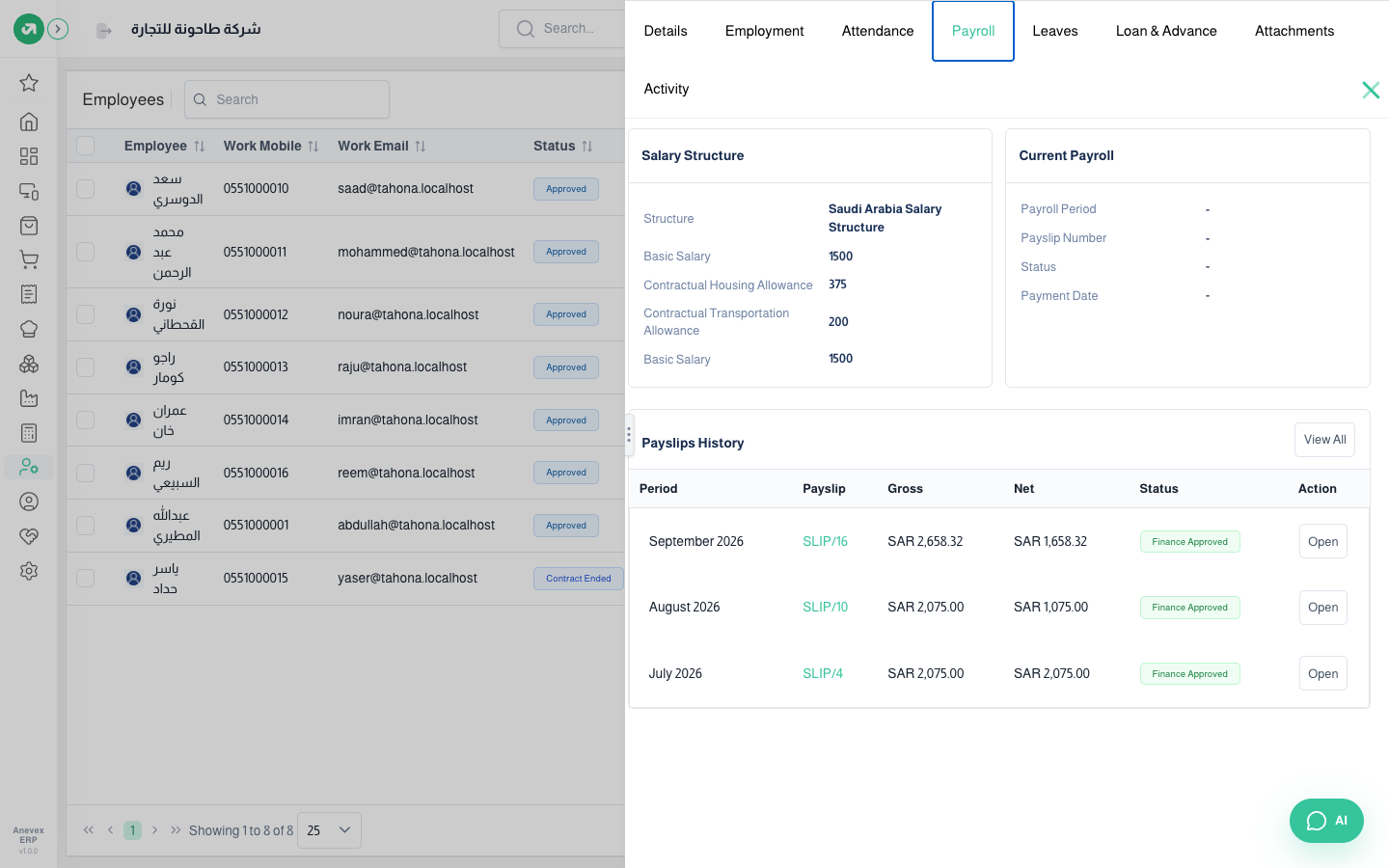Image resolution: width=1389 pixels, height=868 pixels.
Task: Open the July 2026 payslip with Open button
Action: pos(1323,674)
